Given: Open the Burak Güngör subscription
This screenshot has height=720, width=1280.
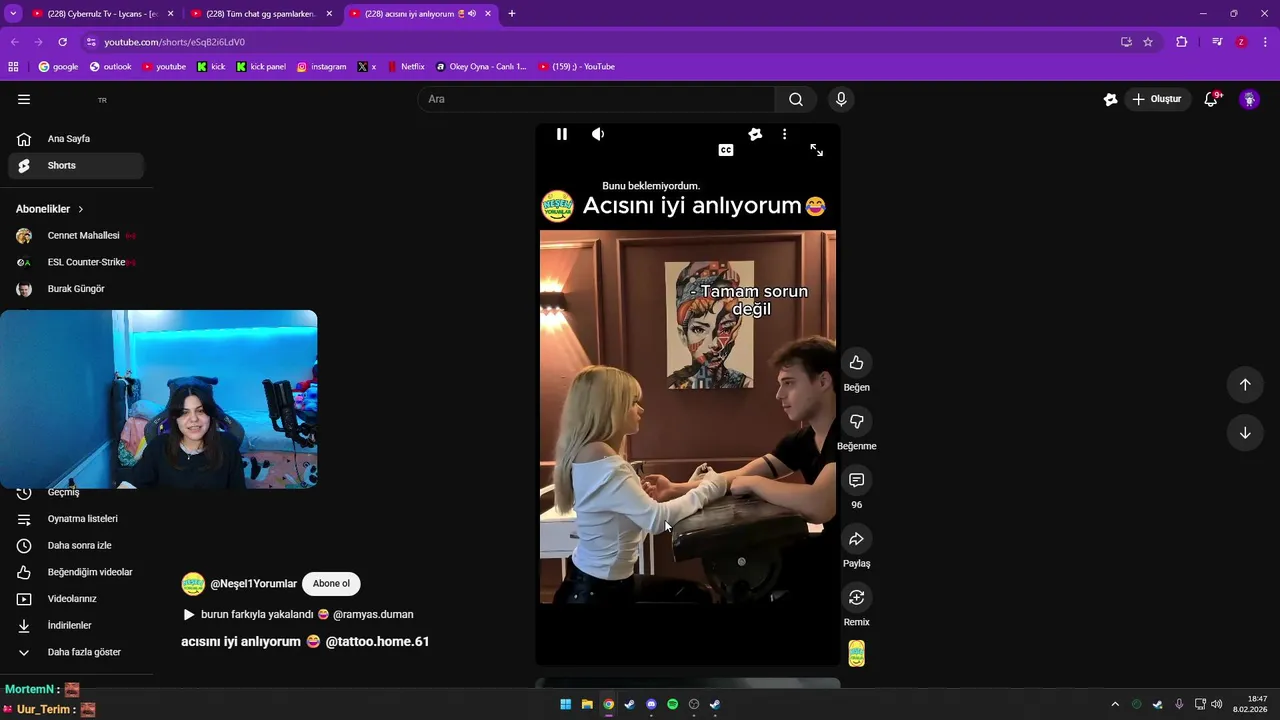Looking at the screenshot, I should pos(76,289).
